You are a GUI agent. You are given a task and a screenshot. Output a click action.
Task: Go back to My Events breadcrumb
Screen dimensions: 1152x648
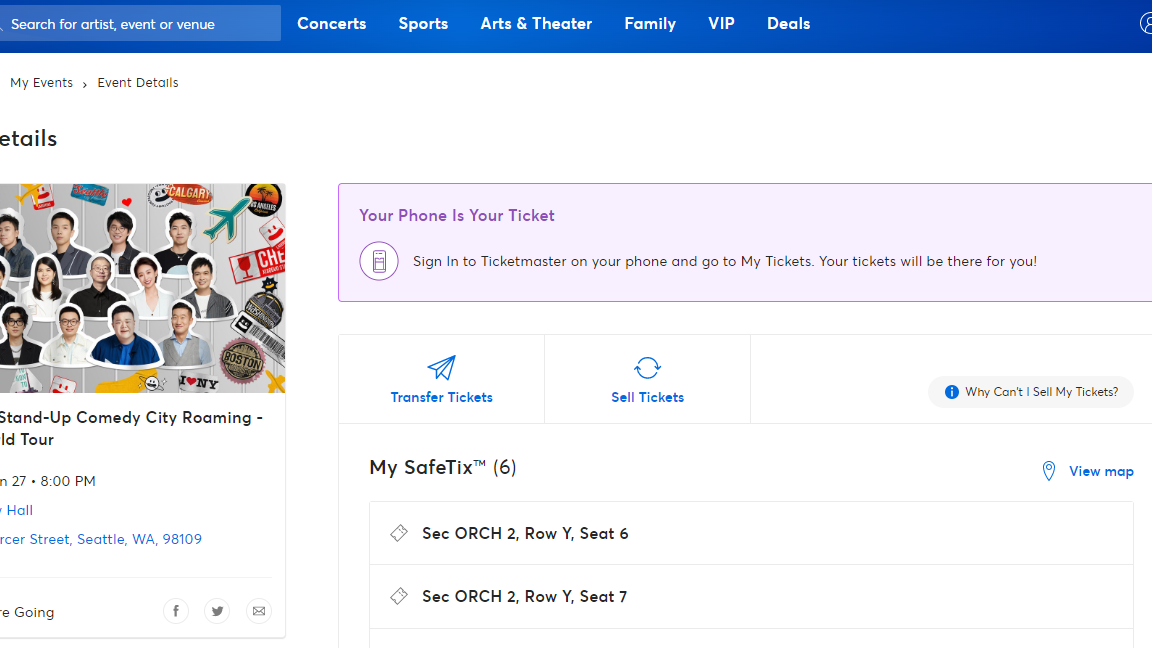pyautogui.click(x=41, y=83)
